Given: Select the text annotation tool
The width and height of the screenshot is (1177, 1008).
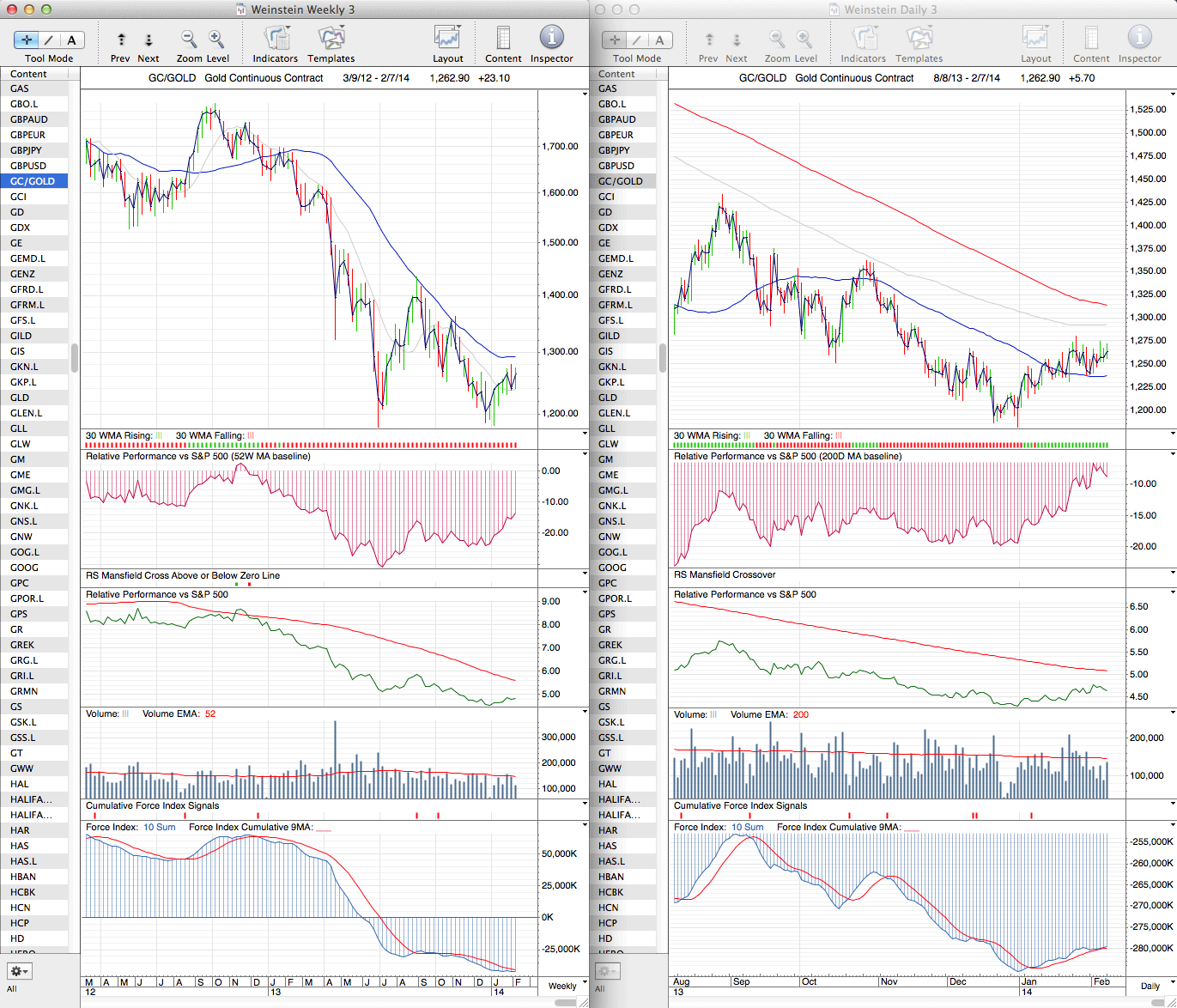Looking at the screenshot, I should [x=71, y=40].
